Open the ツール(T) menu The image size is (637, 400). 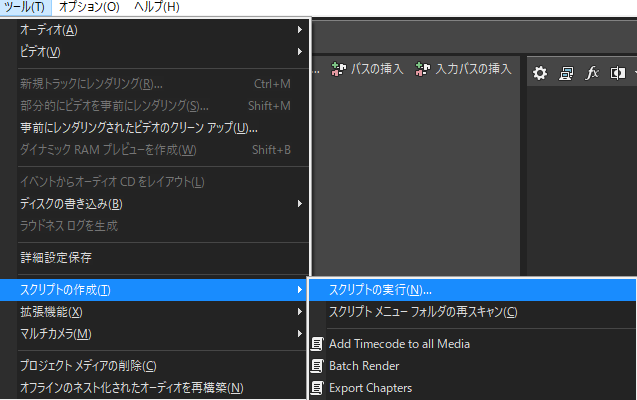click(25, 7)
